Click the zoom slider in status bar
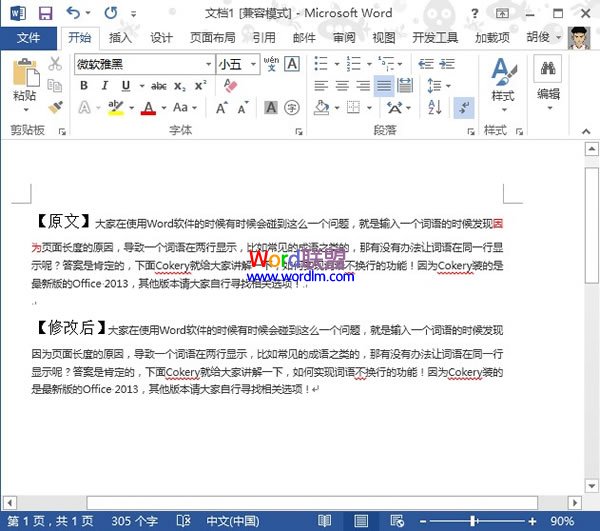 tap(472, 521)
